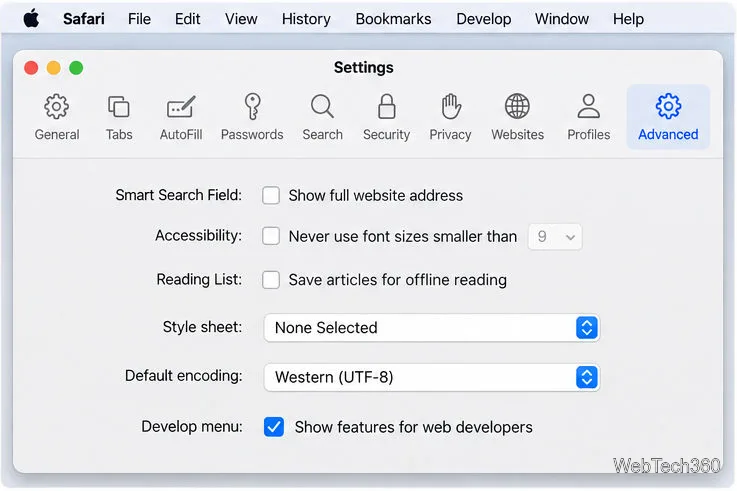Open the Default encoding popup menu
Viewport: 737px width, 491px height.
[431, 377]
